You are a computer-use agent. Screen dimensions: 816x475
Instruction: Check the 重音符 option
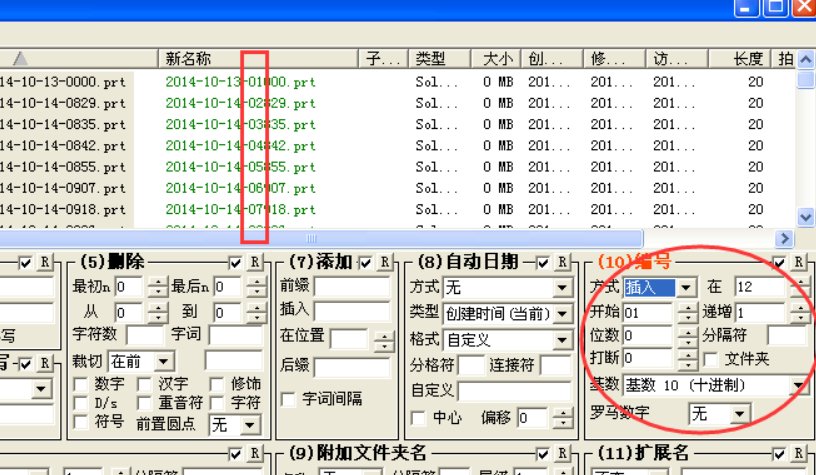(x=144, y=403)
